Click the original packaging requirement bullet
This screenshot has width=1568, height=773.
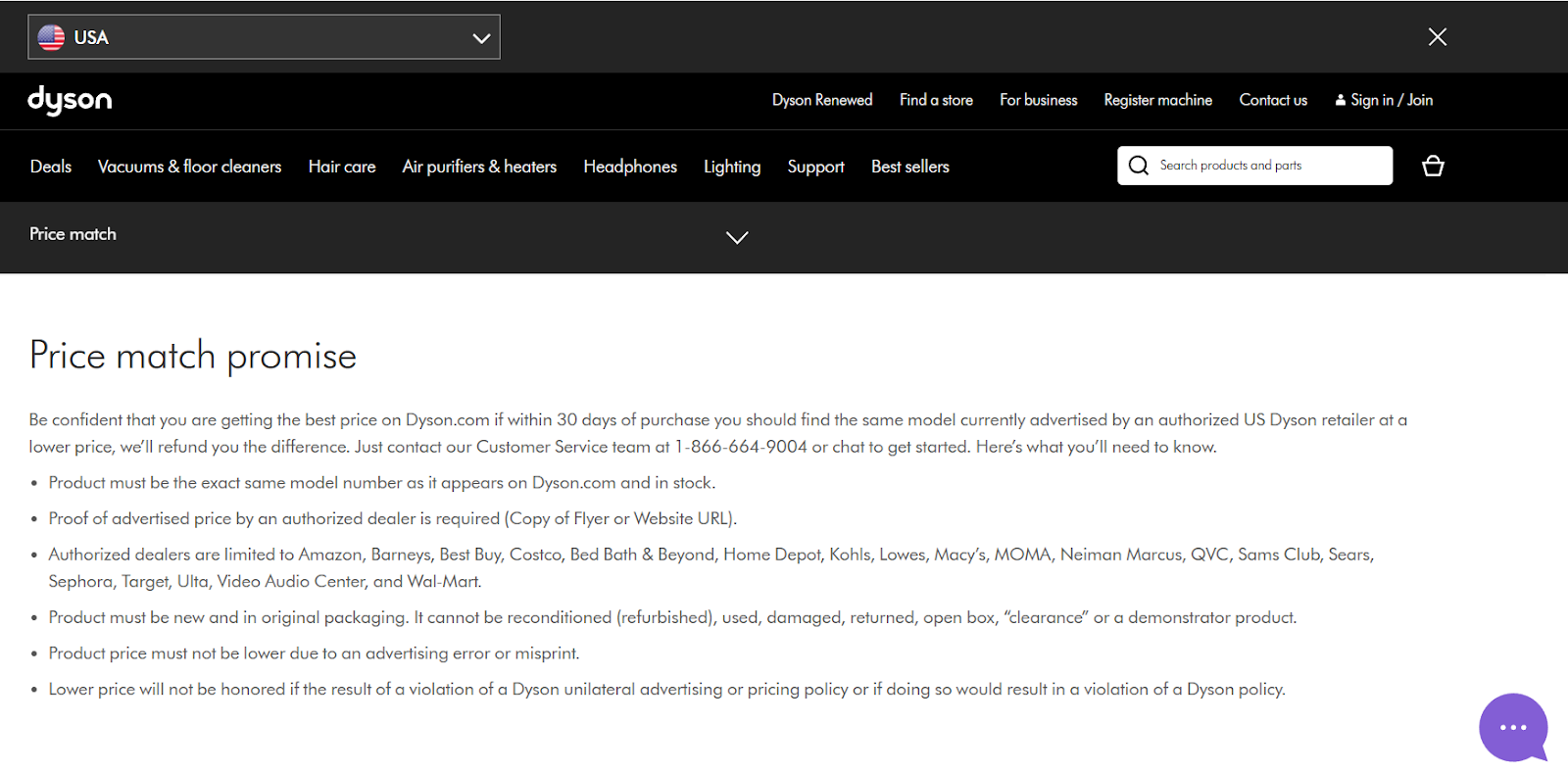672,617
